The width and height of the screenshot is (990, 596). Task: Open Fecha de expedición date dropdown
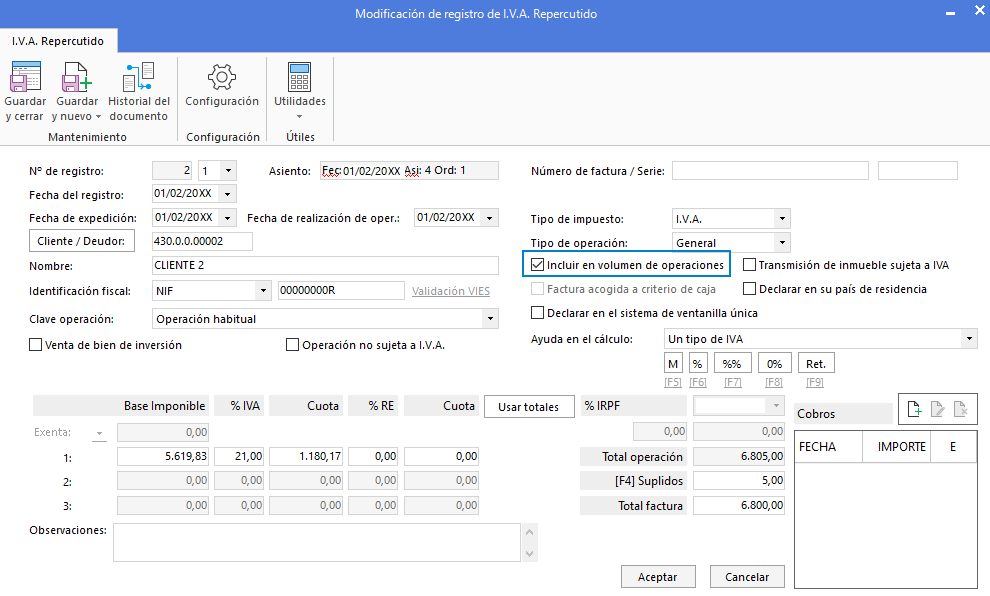228,218
